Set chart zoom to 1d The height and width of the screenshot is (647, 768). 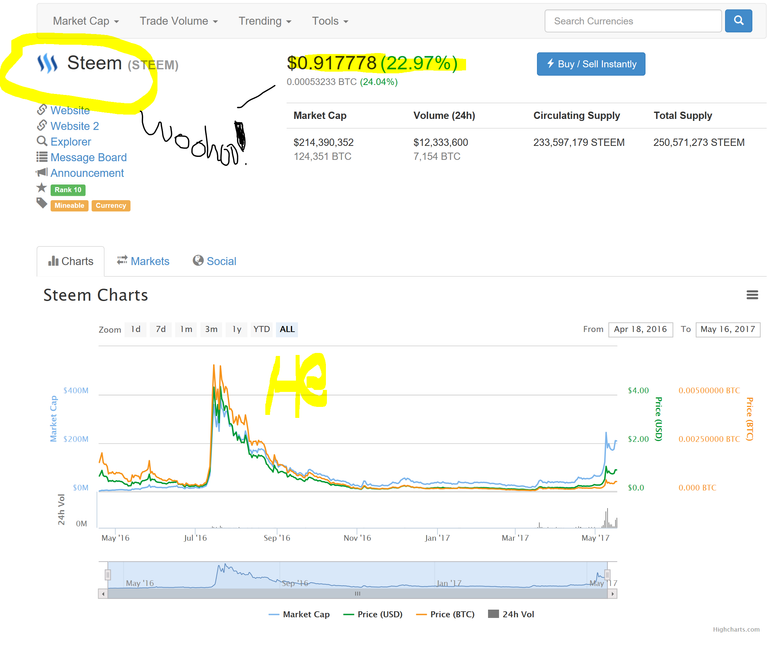tap(136, 329)
